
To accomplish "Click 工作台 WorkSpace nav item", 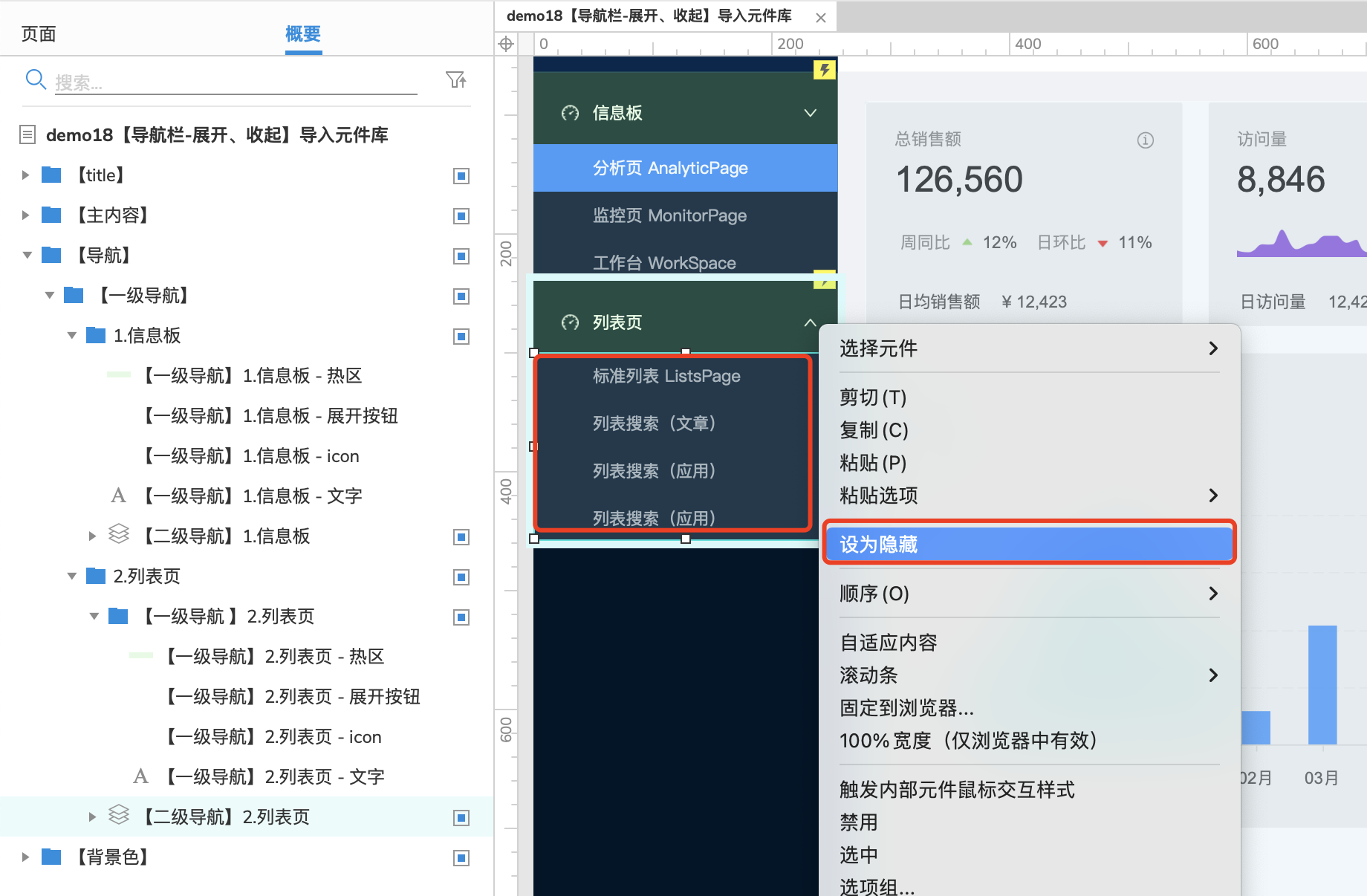I will [685, 260].
